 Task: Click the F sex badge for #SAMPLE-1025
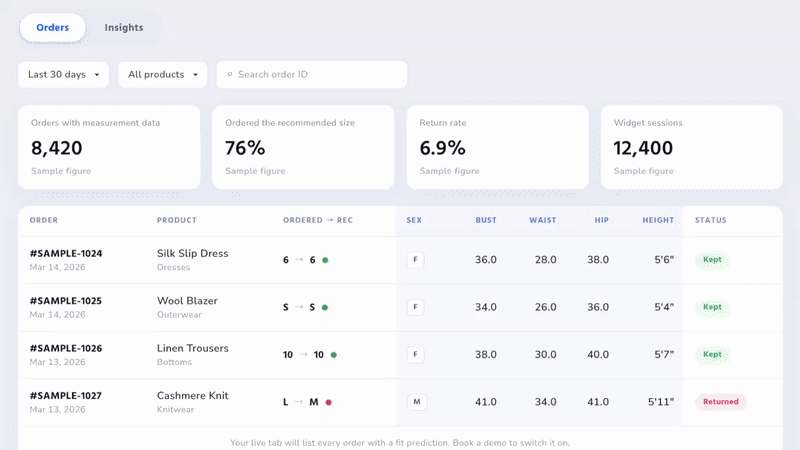(415, 307)
